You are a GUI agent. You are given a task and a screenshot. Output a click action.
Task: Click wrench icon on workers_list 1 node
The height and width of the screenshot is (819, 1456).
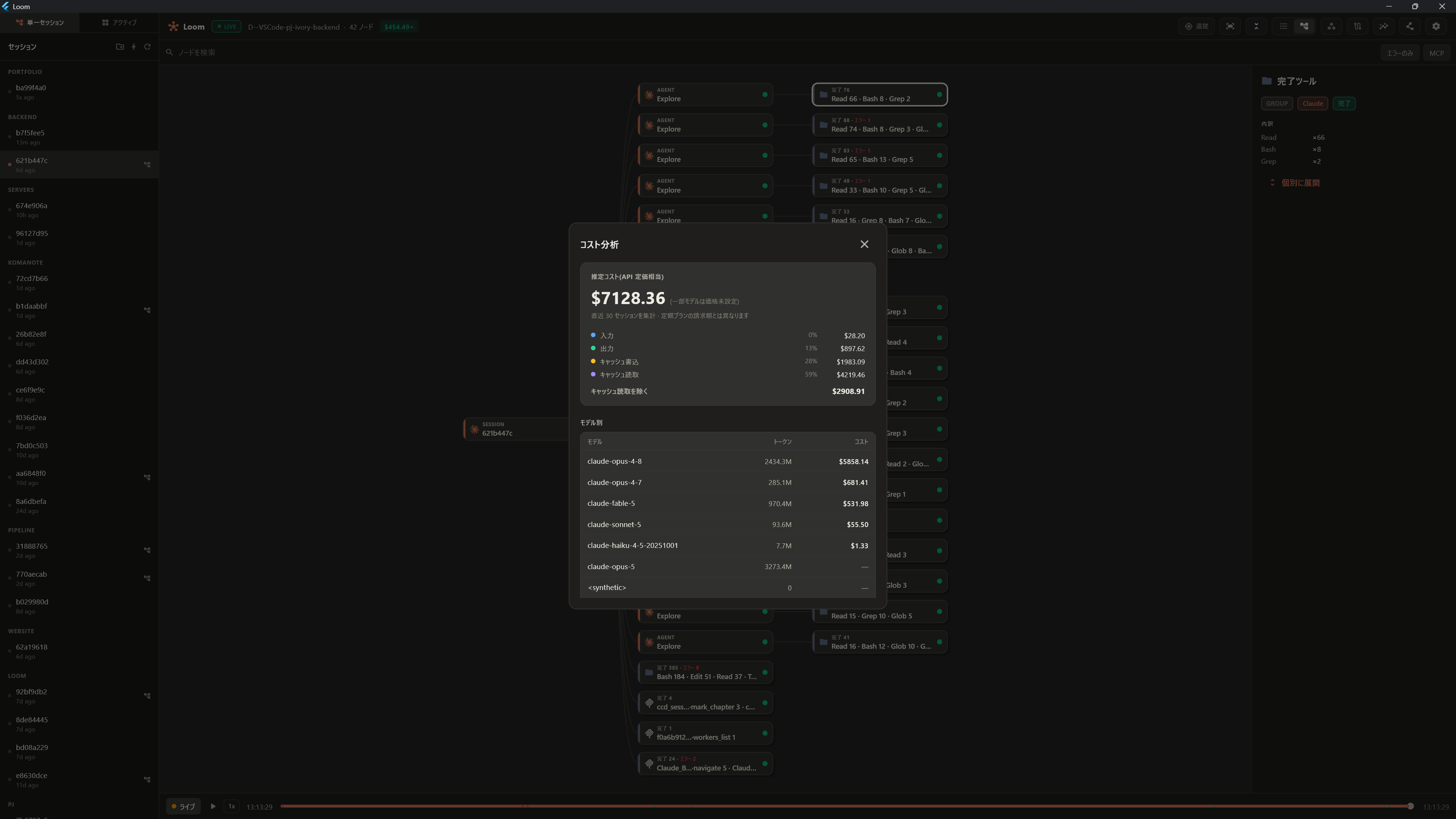coord(649,734)
